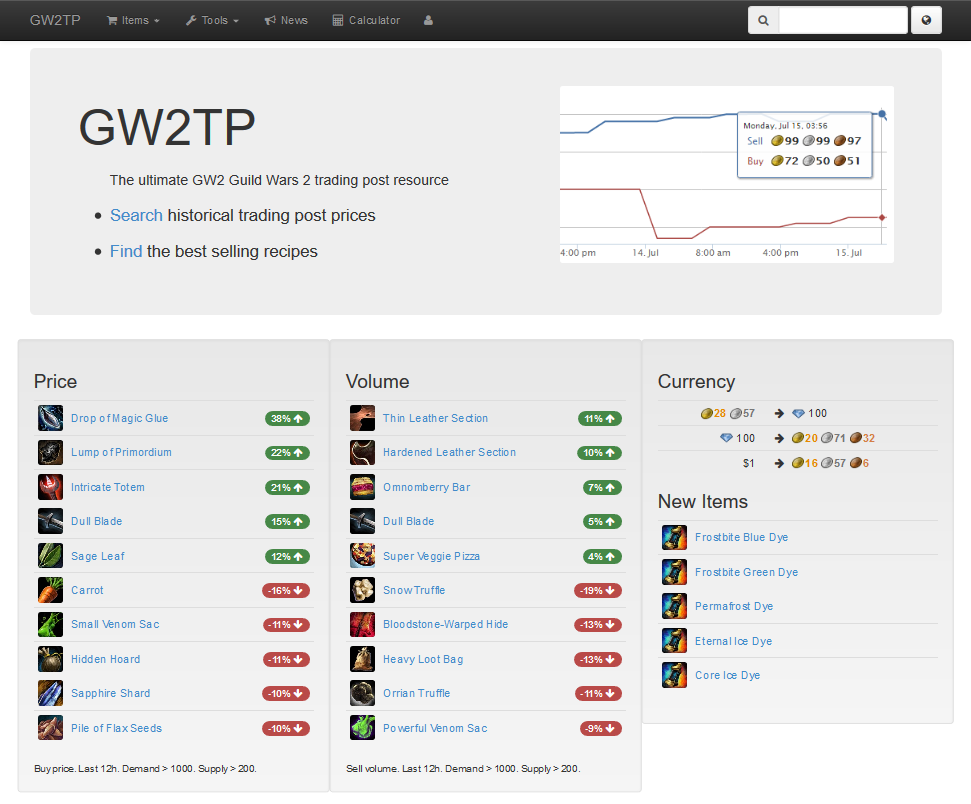This screenshot has height=804, width=971.
Task: Open the Calculator page
Action: click(x=366, y=20)
